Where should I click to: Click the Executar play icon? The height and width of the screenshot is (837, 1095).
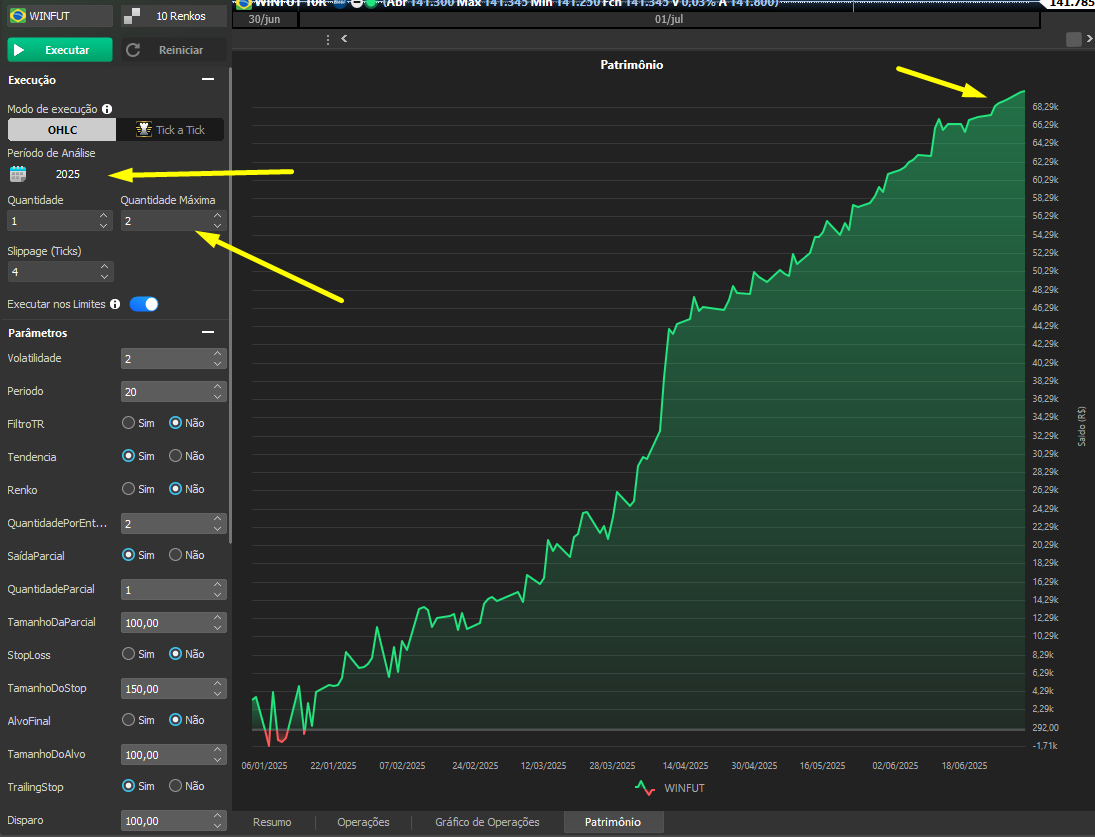point(20,50)
